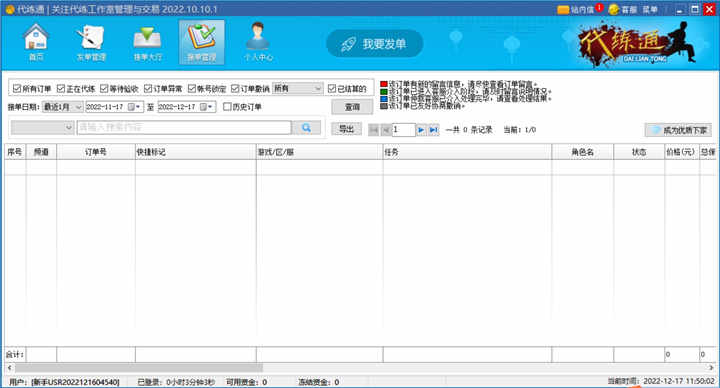The image size is (720, 388).
Task: Click the 角色名 column header
Action: pos(583,152)
